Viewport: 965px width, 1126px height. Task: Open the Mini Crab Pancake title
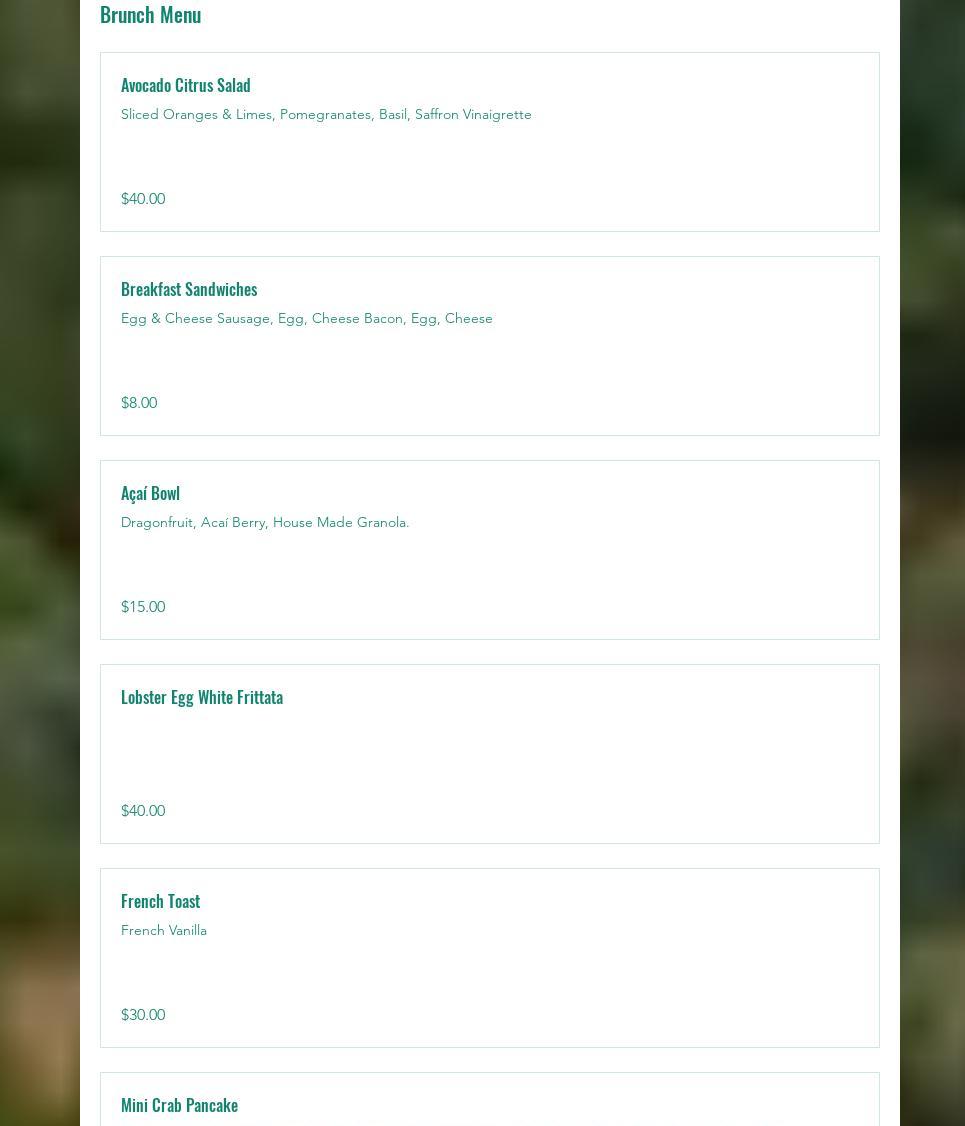pyautogui.click(x=179, y=1105)
